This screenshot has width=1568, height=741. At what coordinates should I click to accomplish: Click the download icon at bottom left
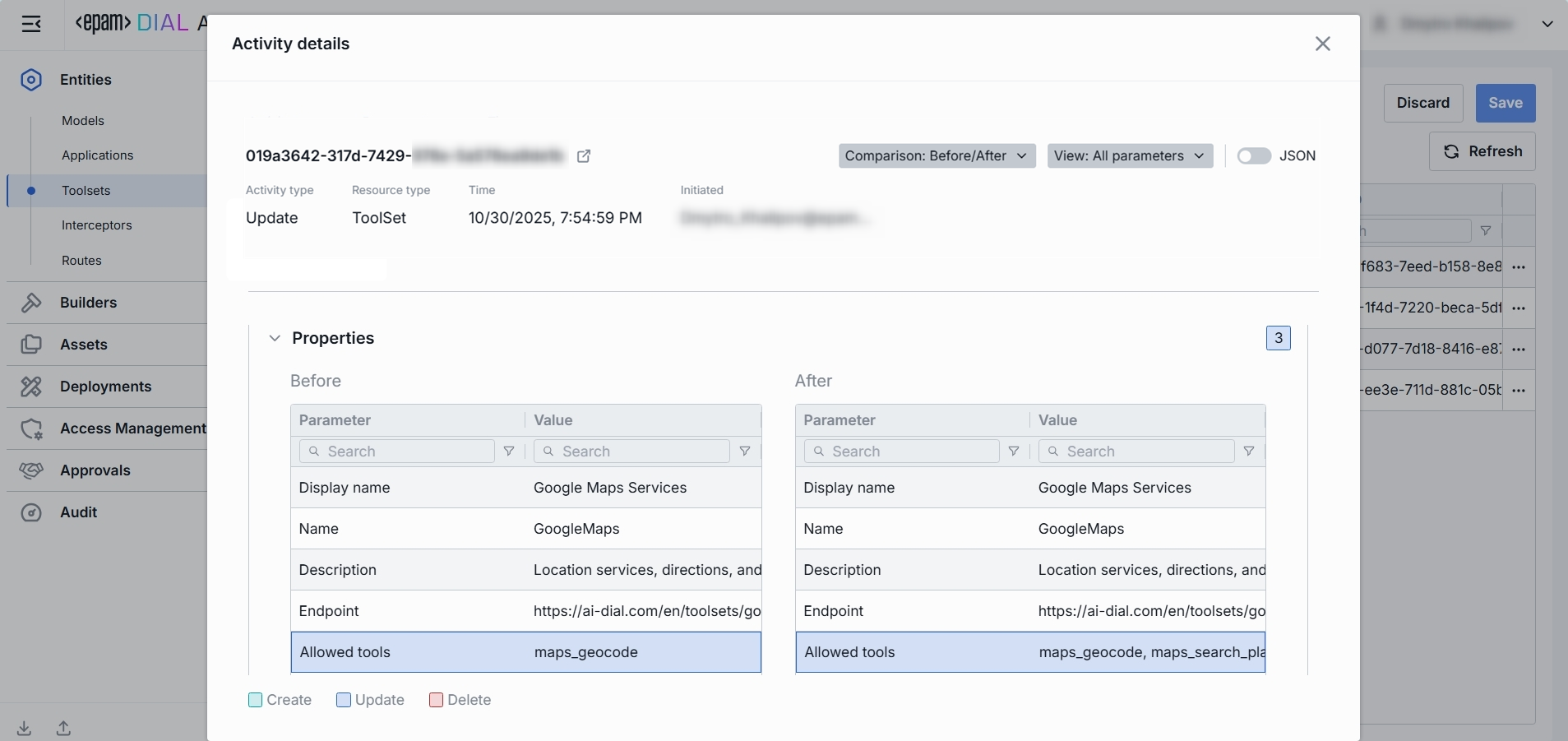pyautogui.click(x=25, y=728)
